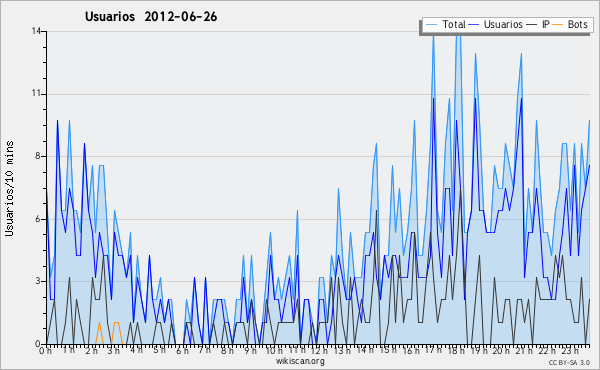Click the '15 h' x-axis label
The height and width of the screenshot is (370, 600).
click(388, 350)
